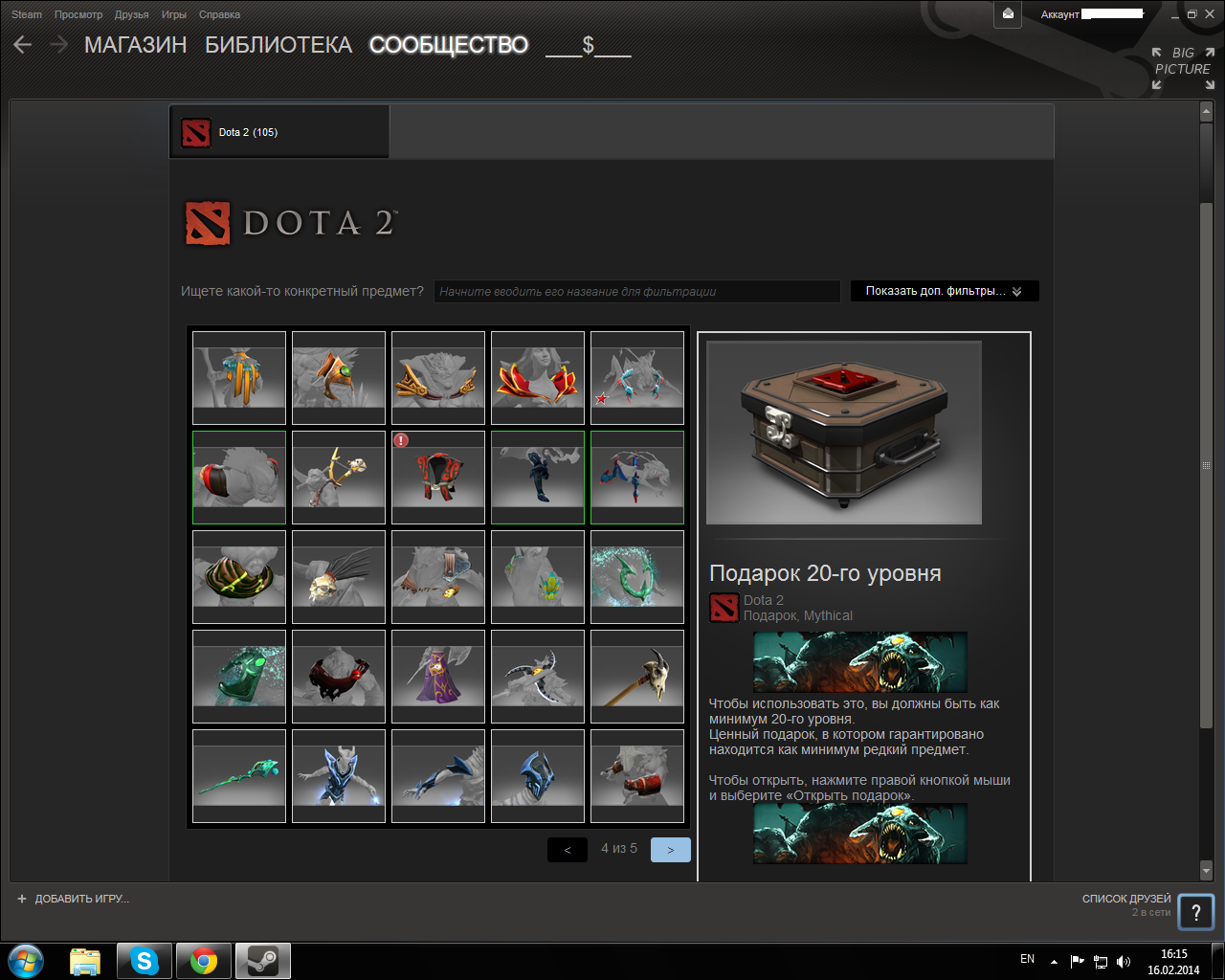This screenshot has width=1225, height=980.
Task: Expand Показать доп. фильтры dropdown
Action: pos(945,291)
